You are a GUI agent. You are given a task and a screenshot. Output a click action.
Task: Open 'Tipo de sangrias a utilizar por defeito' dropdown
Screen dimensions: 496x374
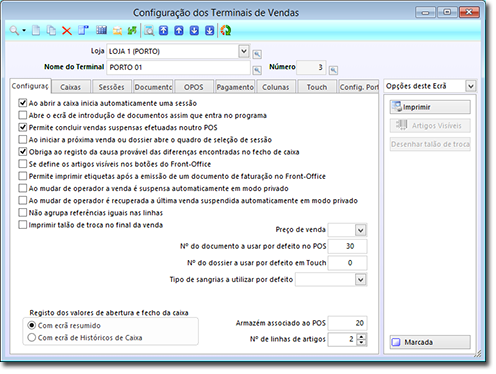tap(360, 279)
